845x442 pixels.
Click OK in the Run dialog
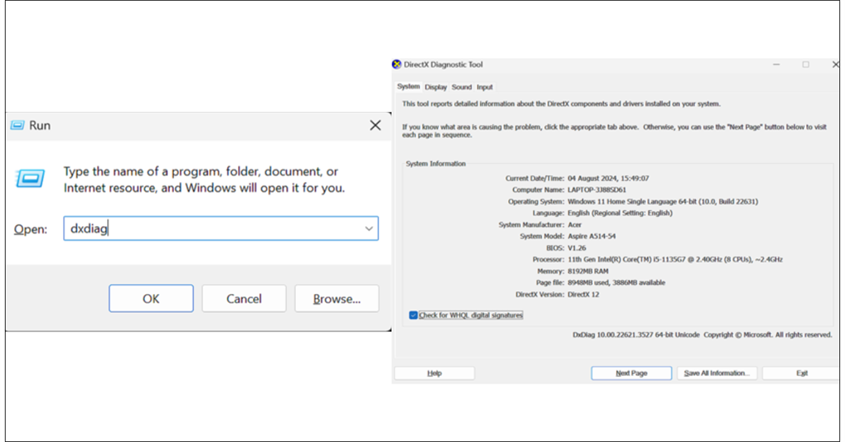point(151,299)
